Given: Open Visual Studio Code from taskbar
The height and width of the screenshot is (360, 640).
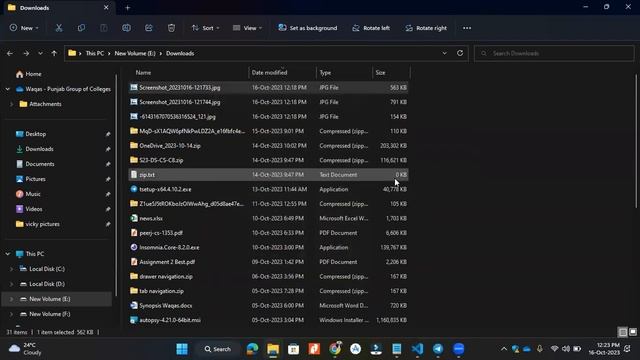Looking at the screenshot, I should (417, 349).
